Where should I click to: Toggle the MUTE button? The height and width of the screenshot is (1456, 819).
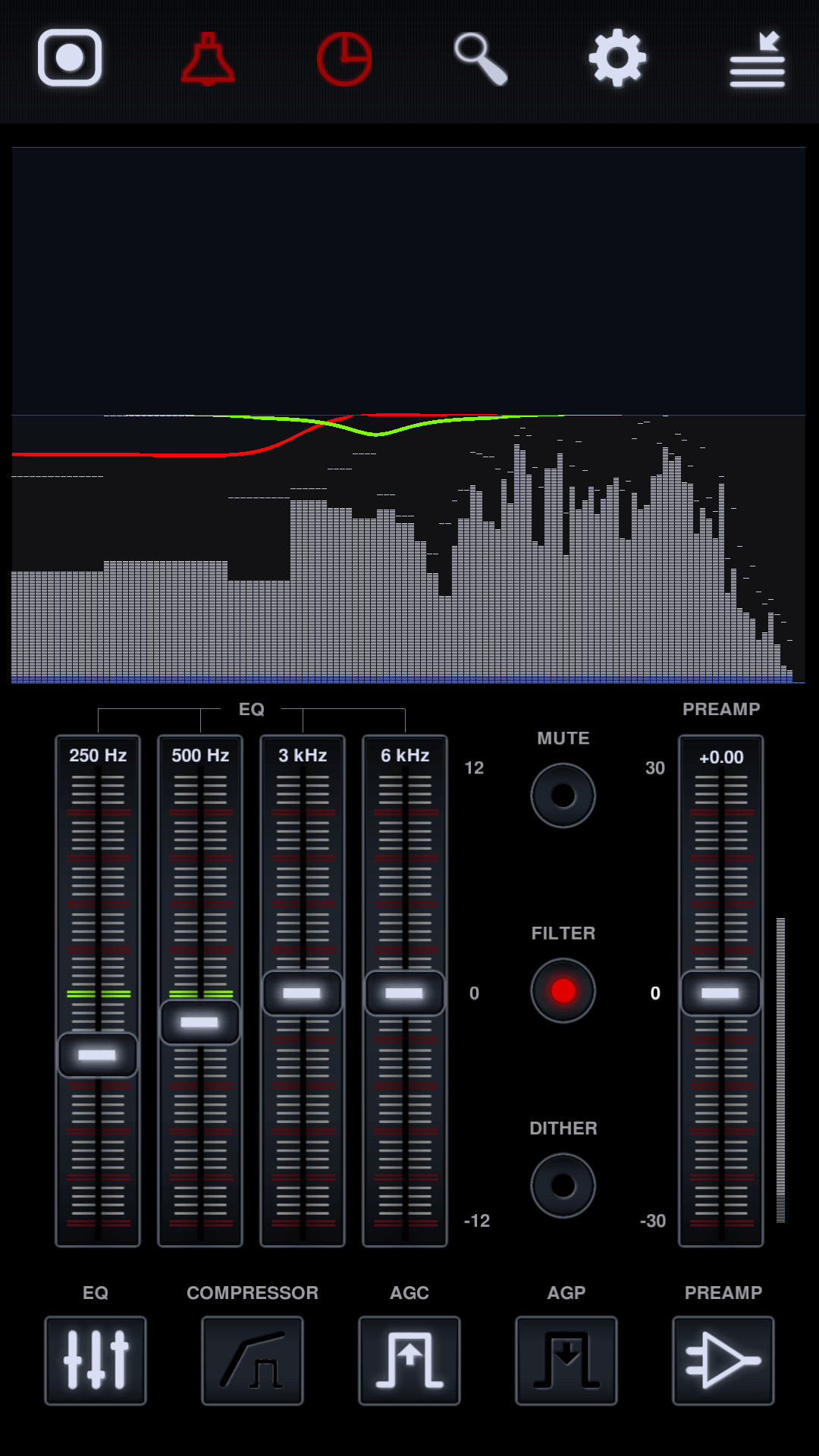563,795
